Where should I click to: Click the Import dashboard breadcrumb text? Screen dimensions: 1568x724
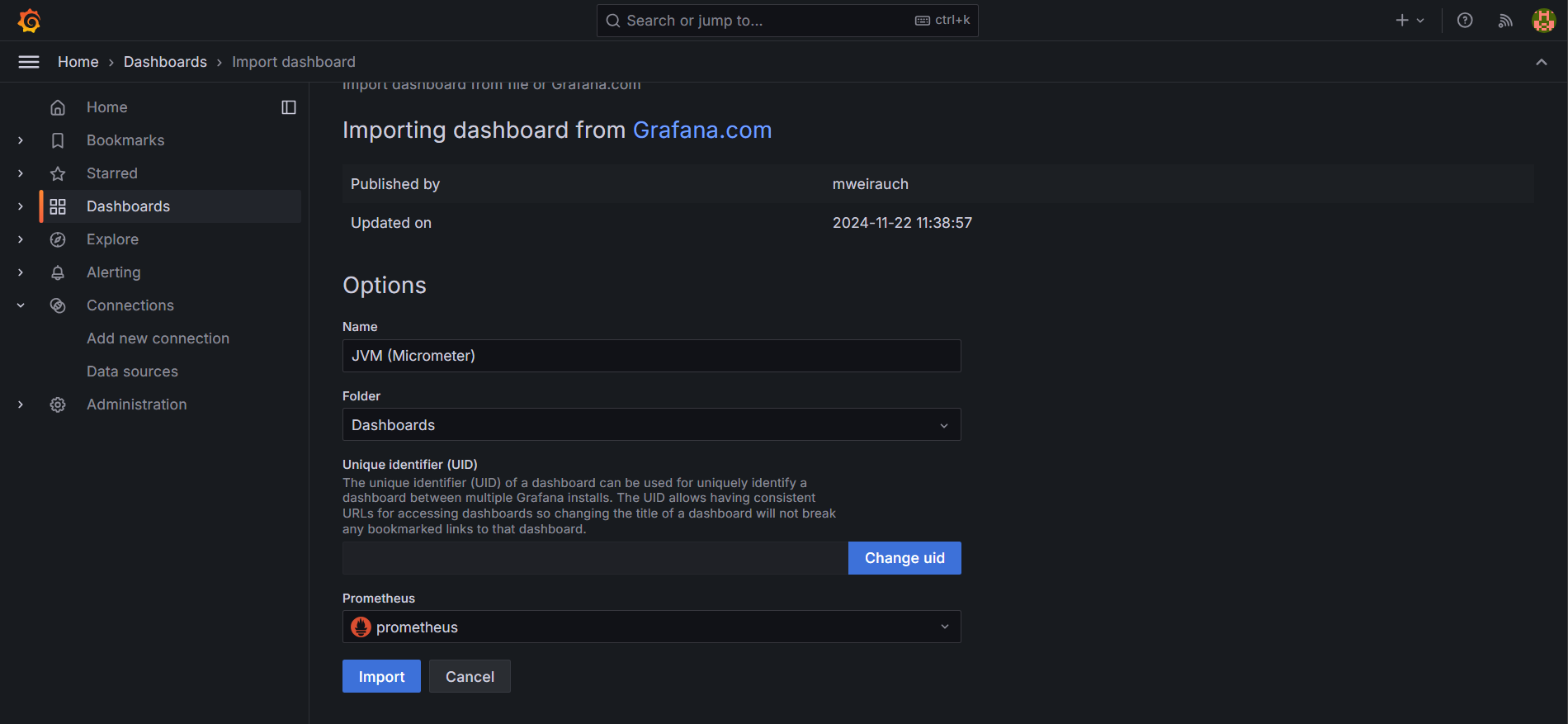[294, 62]
